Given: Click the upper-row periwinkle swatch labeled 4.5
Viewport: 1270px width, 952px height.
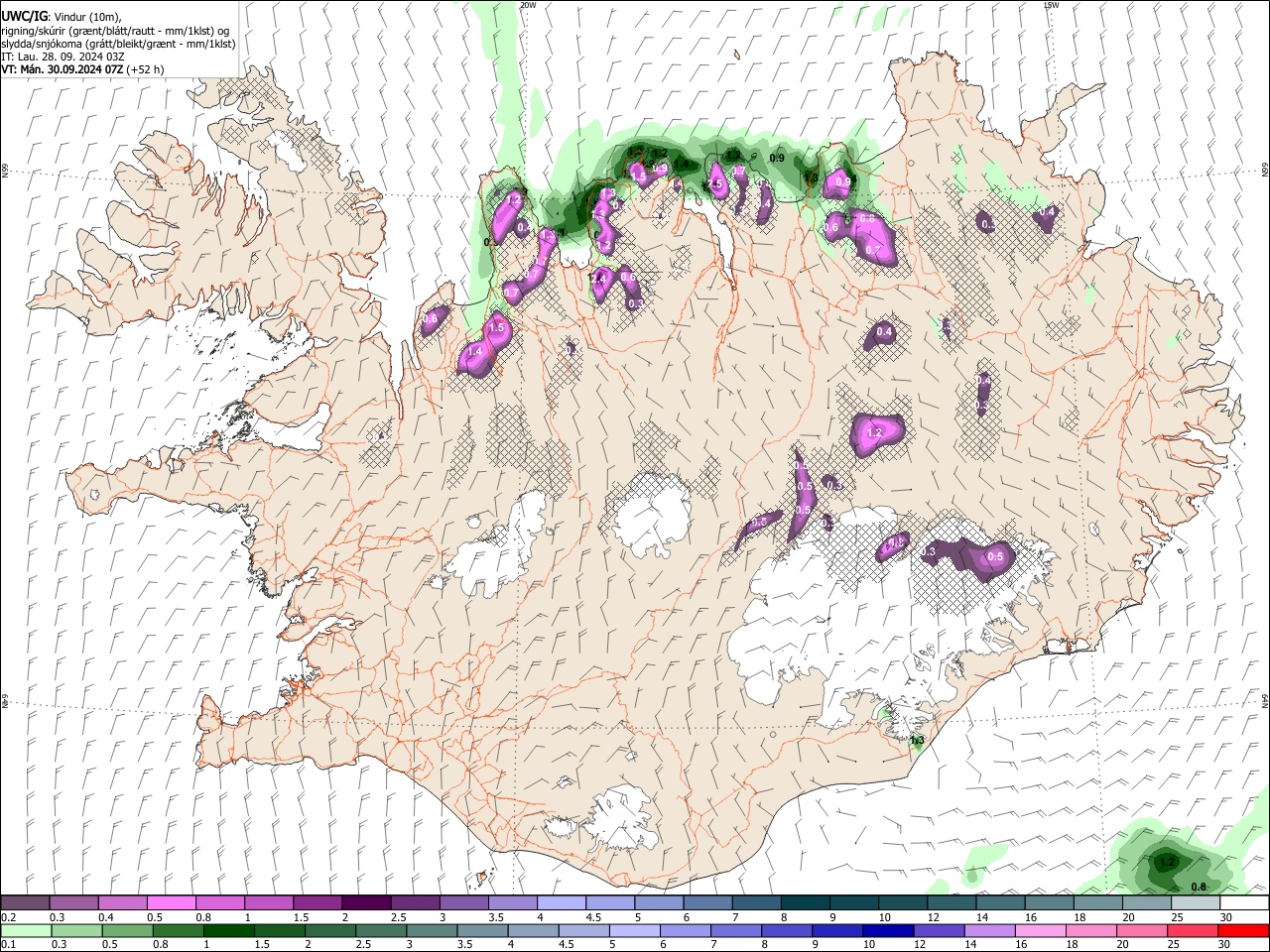Looking at the screenshot, I should coord(609,902).
